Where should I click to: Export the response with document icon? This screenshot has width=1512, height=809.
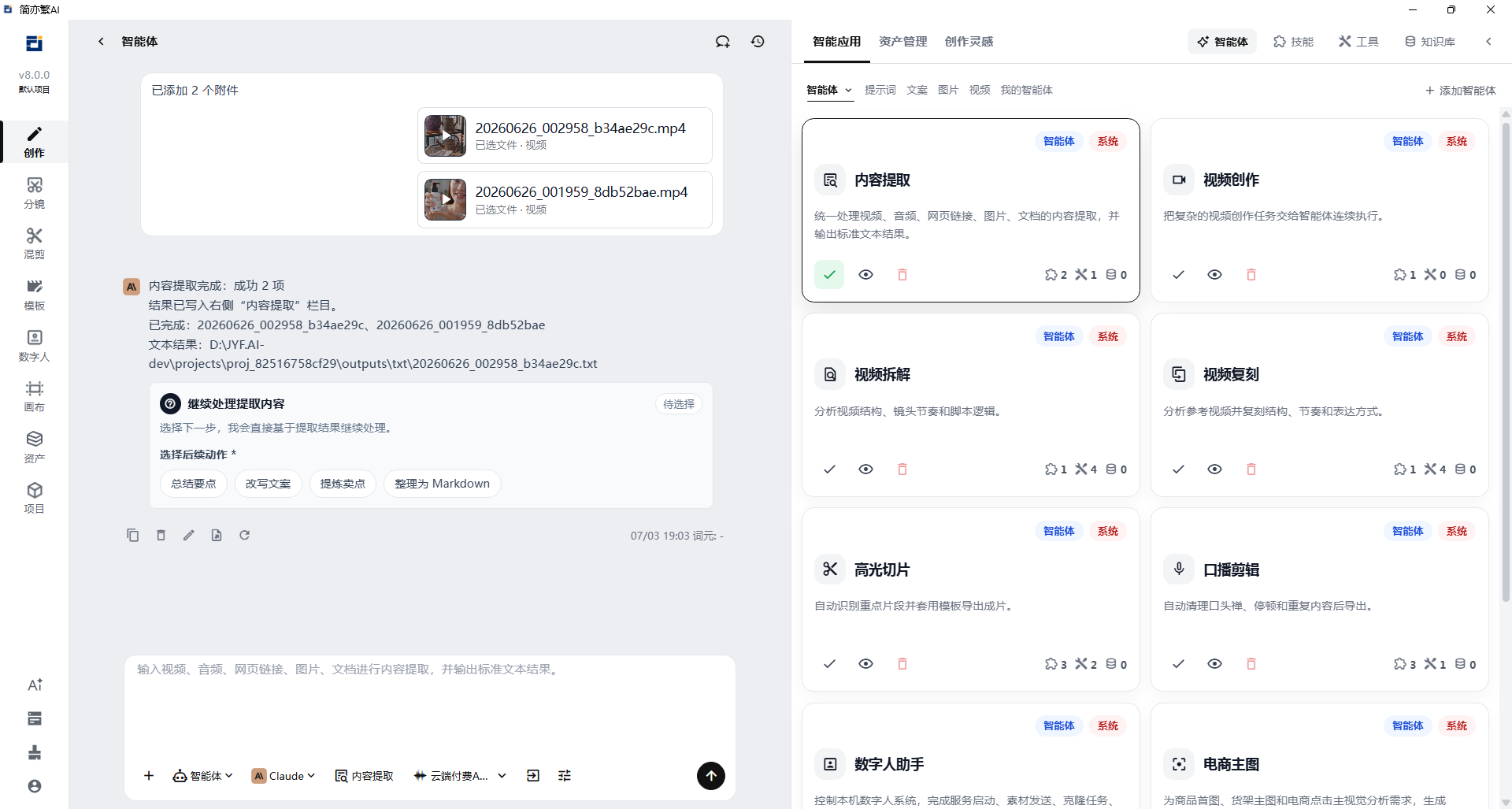click(x=217, y=536)
